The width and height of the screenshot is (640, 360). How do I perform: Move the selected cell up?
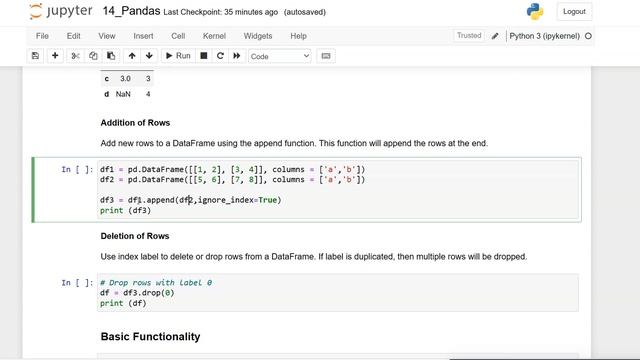(132, 56)
